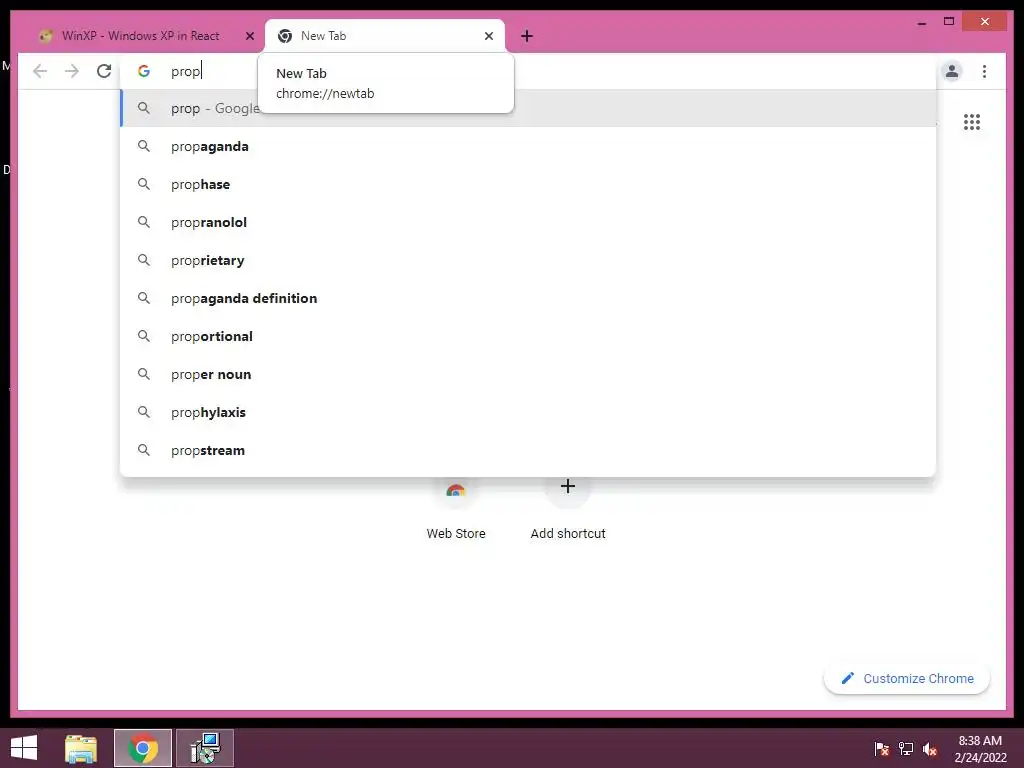Minimize the Chrome window
The width and height of the screenshot is (1024, 768).
pos(921,22)
